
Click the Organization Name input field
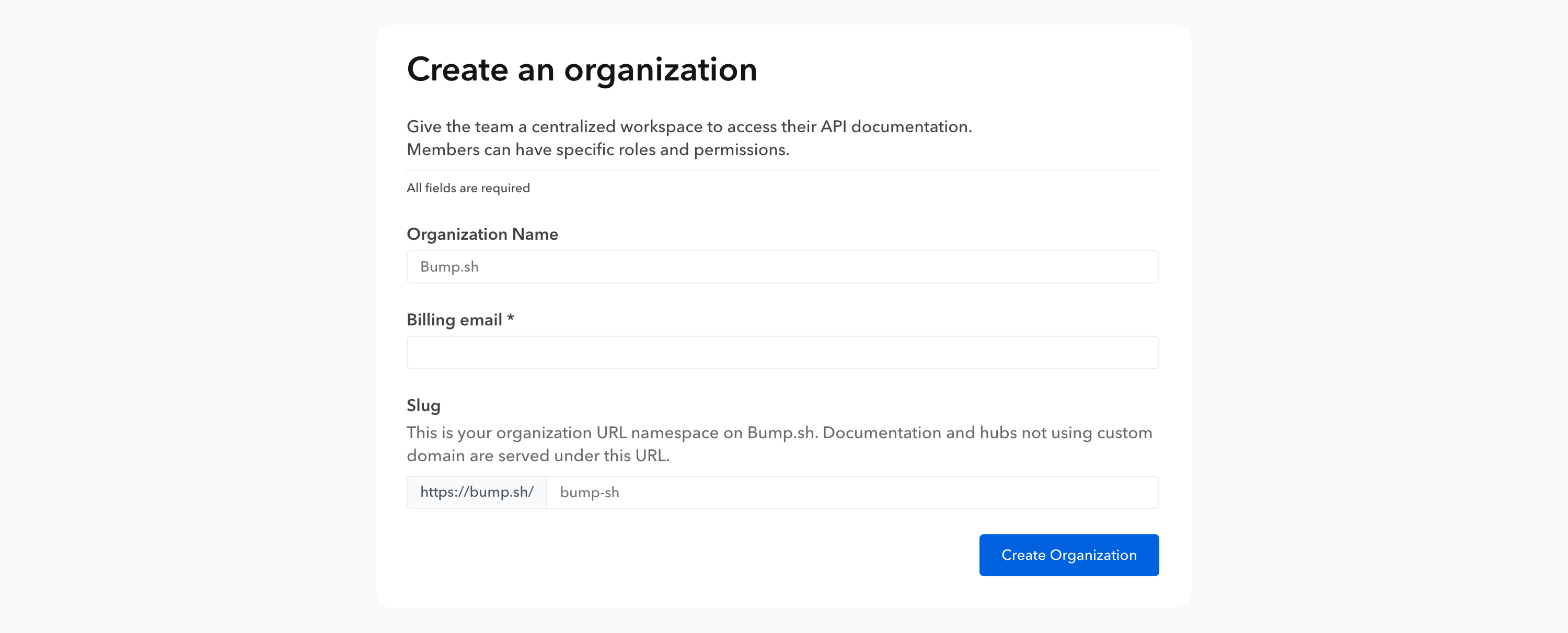pos(782,267)
